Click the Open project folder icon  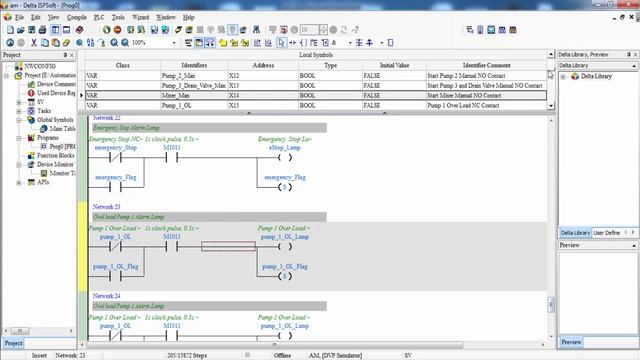[21, 30]
